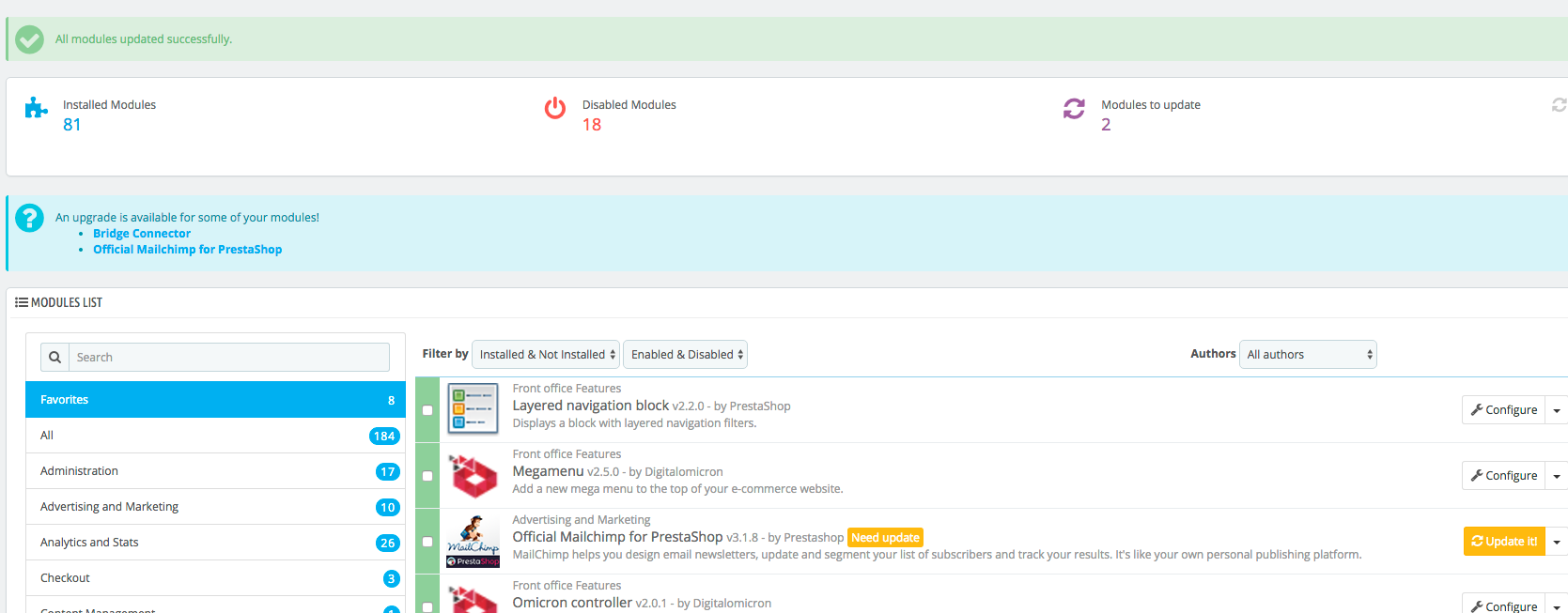Click the blue question mark help icon
Viewport: 1568px width, 613px height.
(x=29, y=219)
